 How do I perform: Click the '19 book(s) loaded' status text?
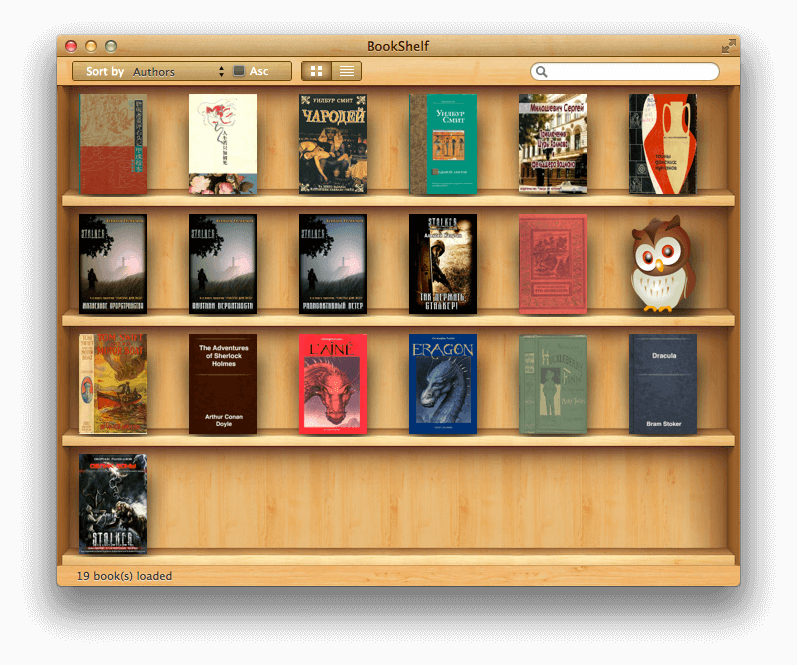124,576
